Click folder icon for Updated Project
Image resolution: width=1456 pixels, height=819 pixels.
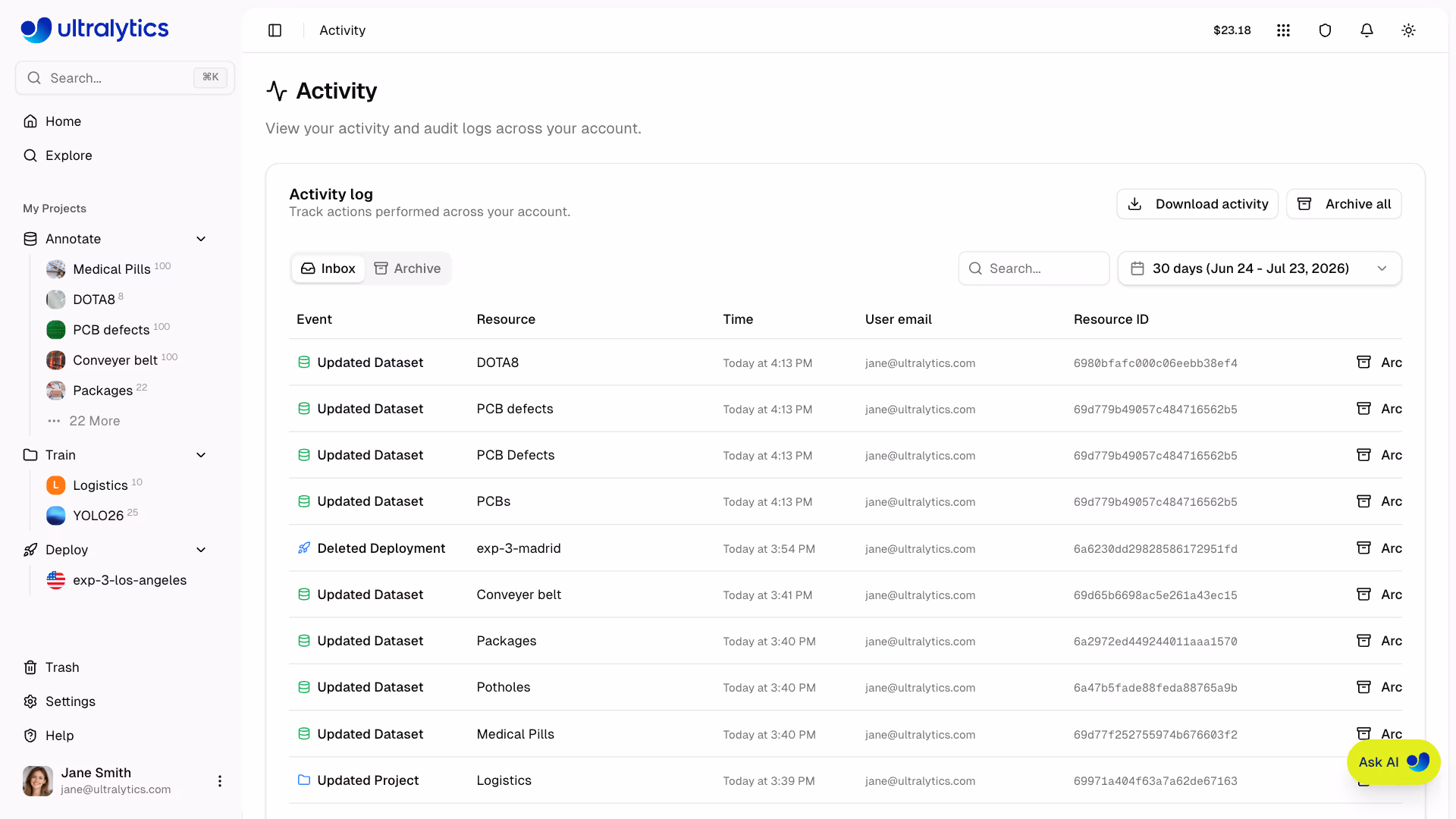click(x=304, y=780)
